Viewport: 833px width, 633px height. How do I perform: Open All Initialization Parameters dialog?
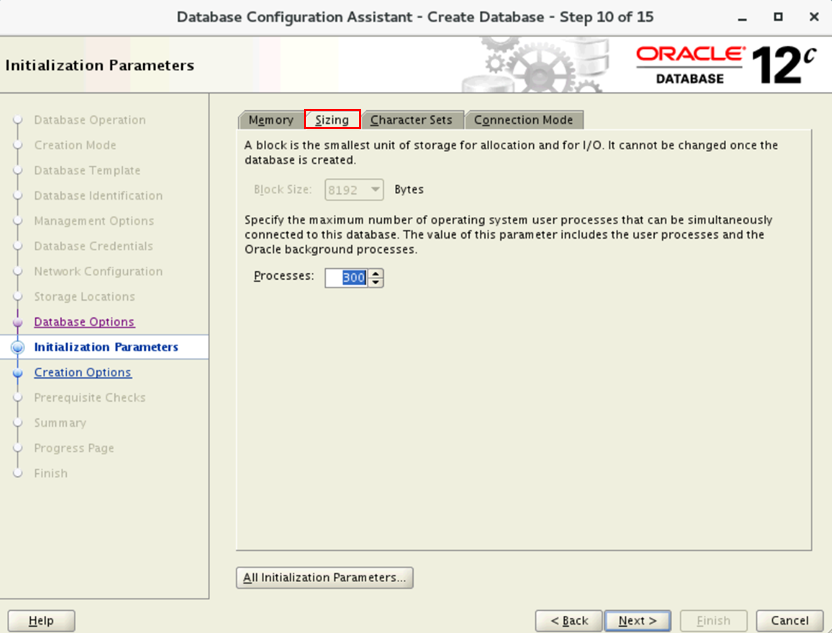coord(325,578)
